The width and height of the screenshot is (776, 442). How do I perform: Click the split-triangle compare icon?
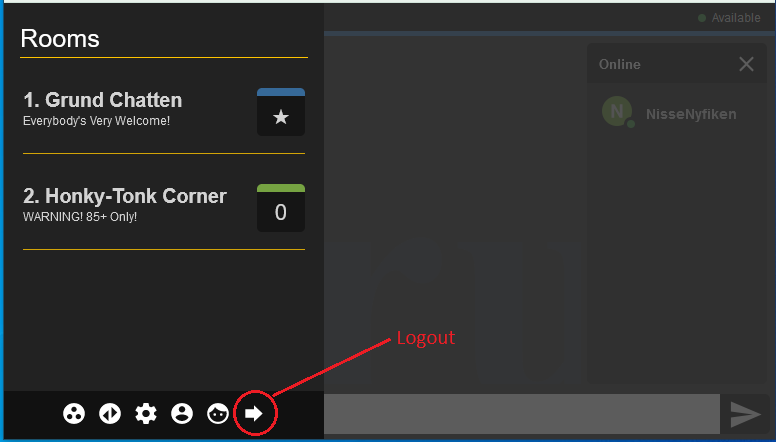110,413
